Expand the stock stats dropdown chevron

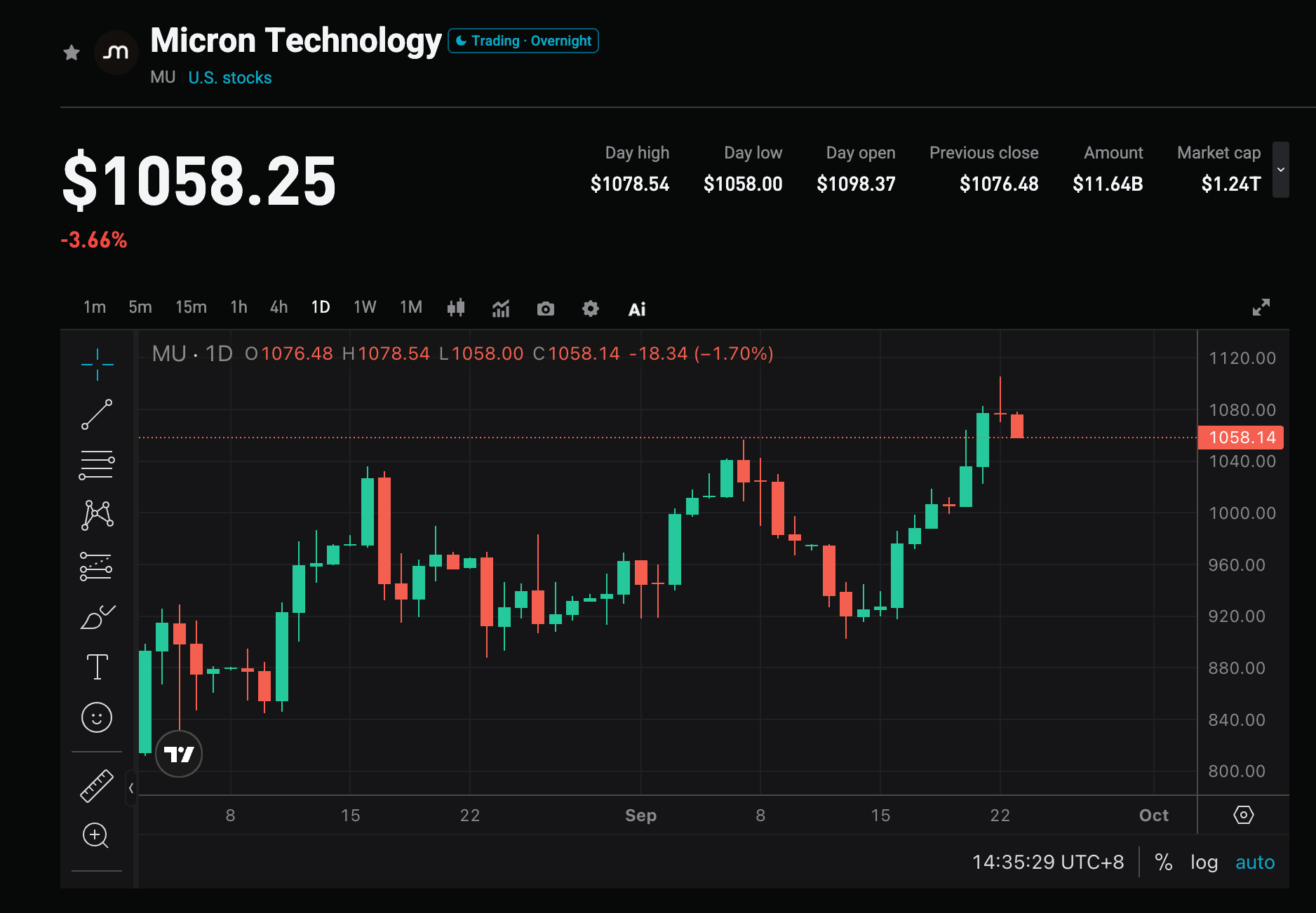tap(1281, 170)
